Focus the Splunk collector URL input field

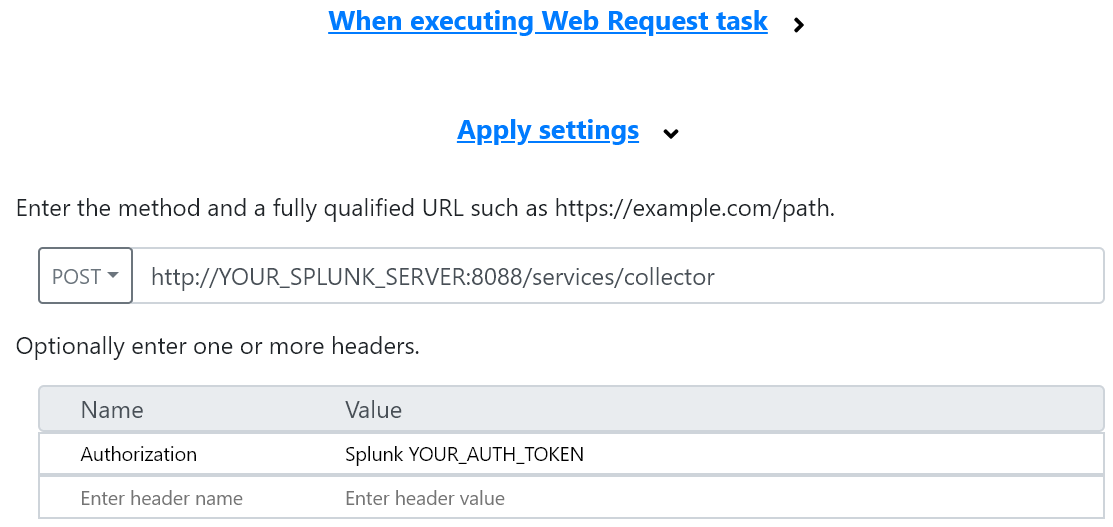pos(850,277)
